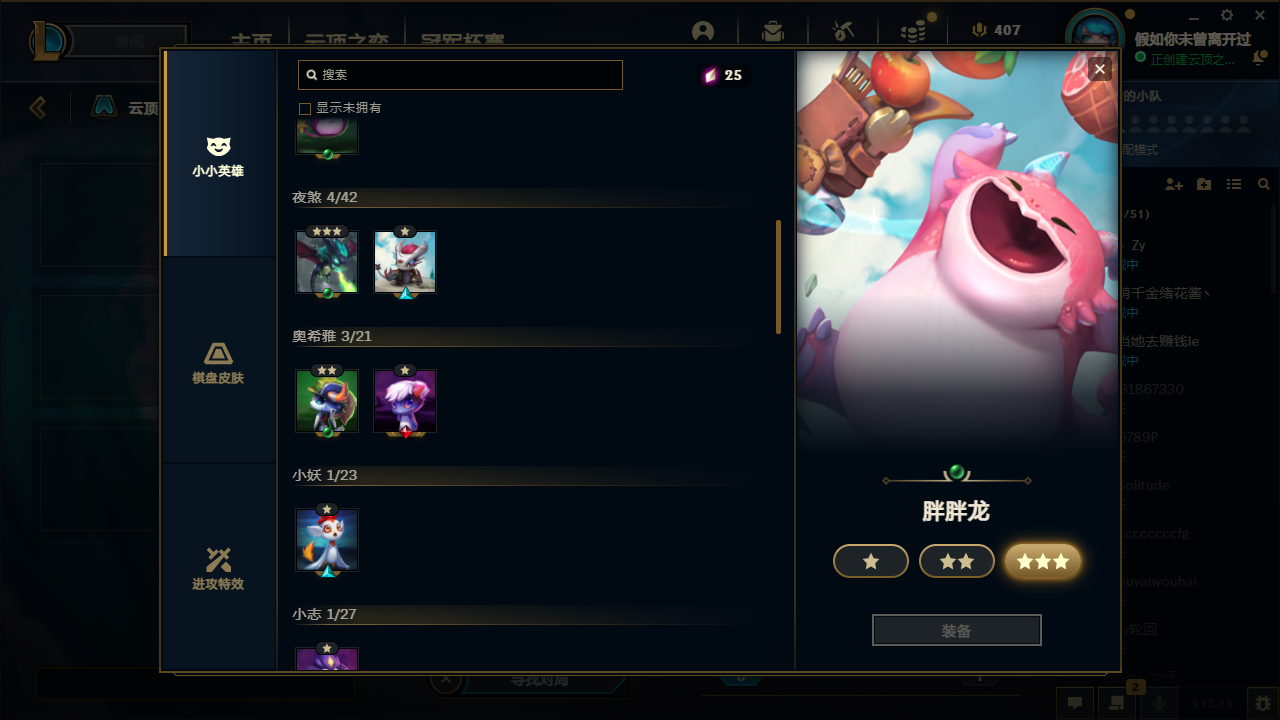Click the 装备 equip button
The height and width of the screenshot is (720, 1280).
tap(957, 630)
